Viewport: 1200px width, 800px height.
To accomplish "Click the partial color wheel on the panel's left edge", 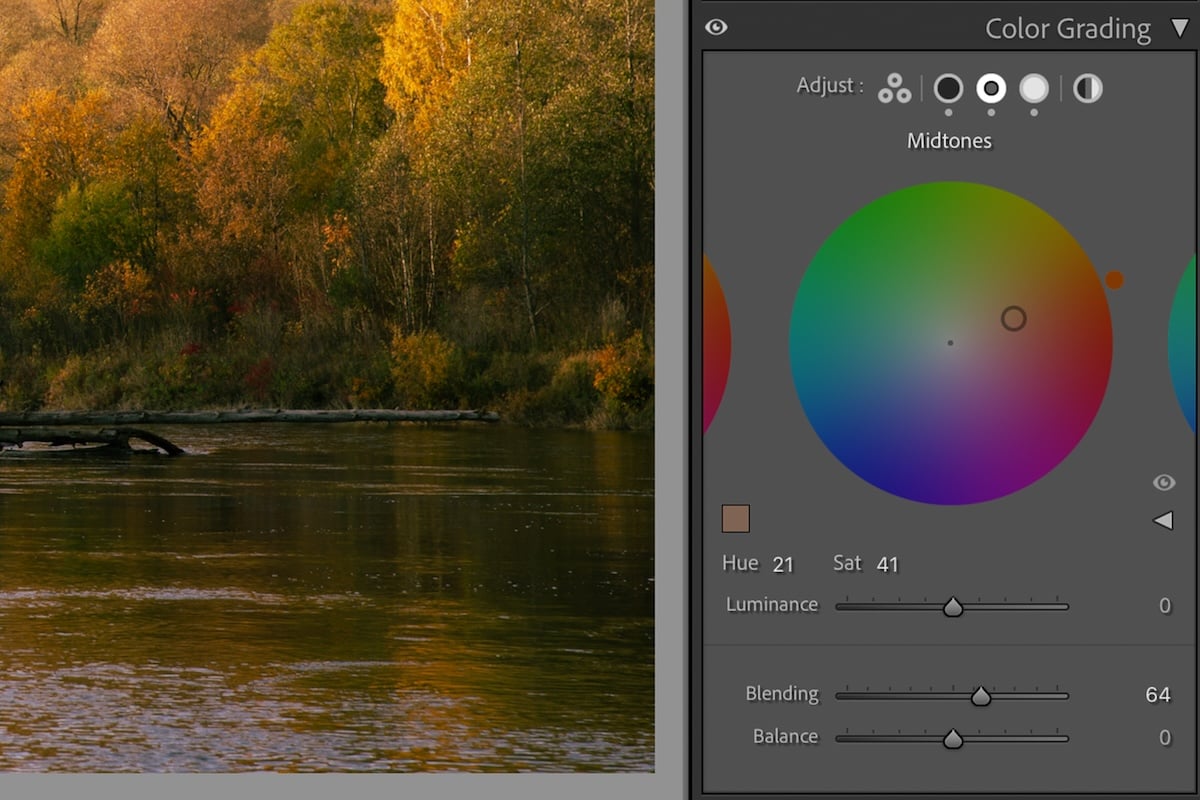I will click(716, 345).
